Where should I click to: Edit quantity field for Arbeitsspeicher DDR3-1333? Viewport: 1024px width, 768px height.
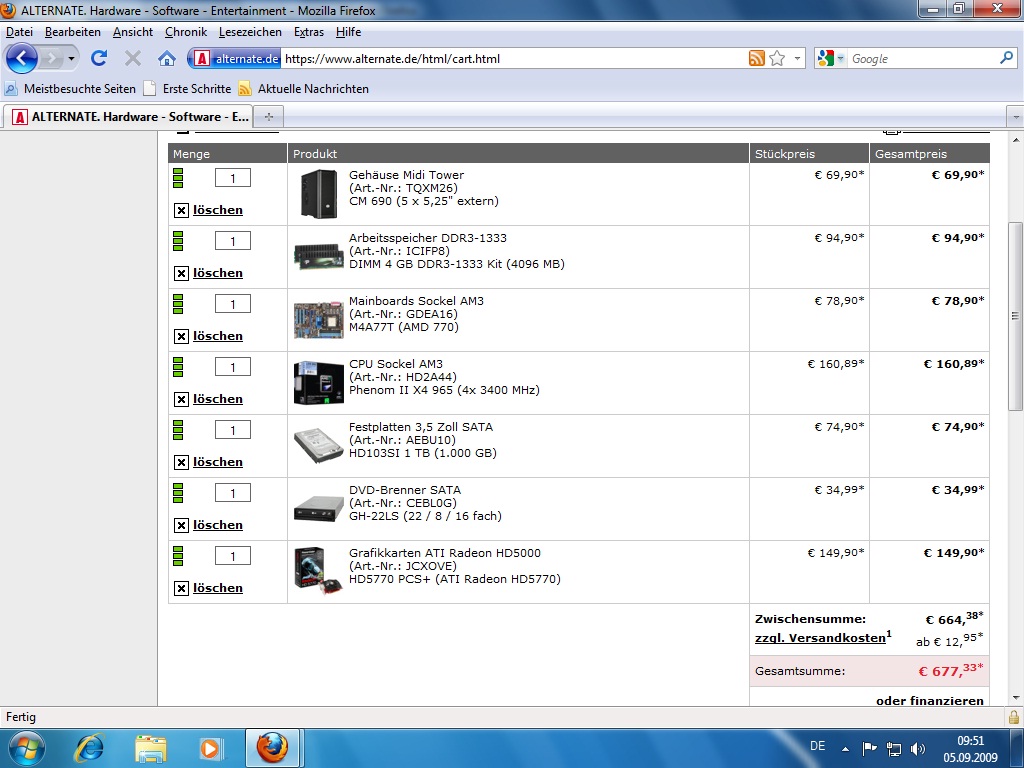point(233,241)
